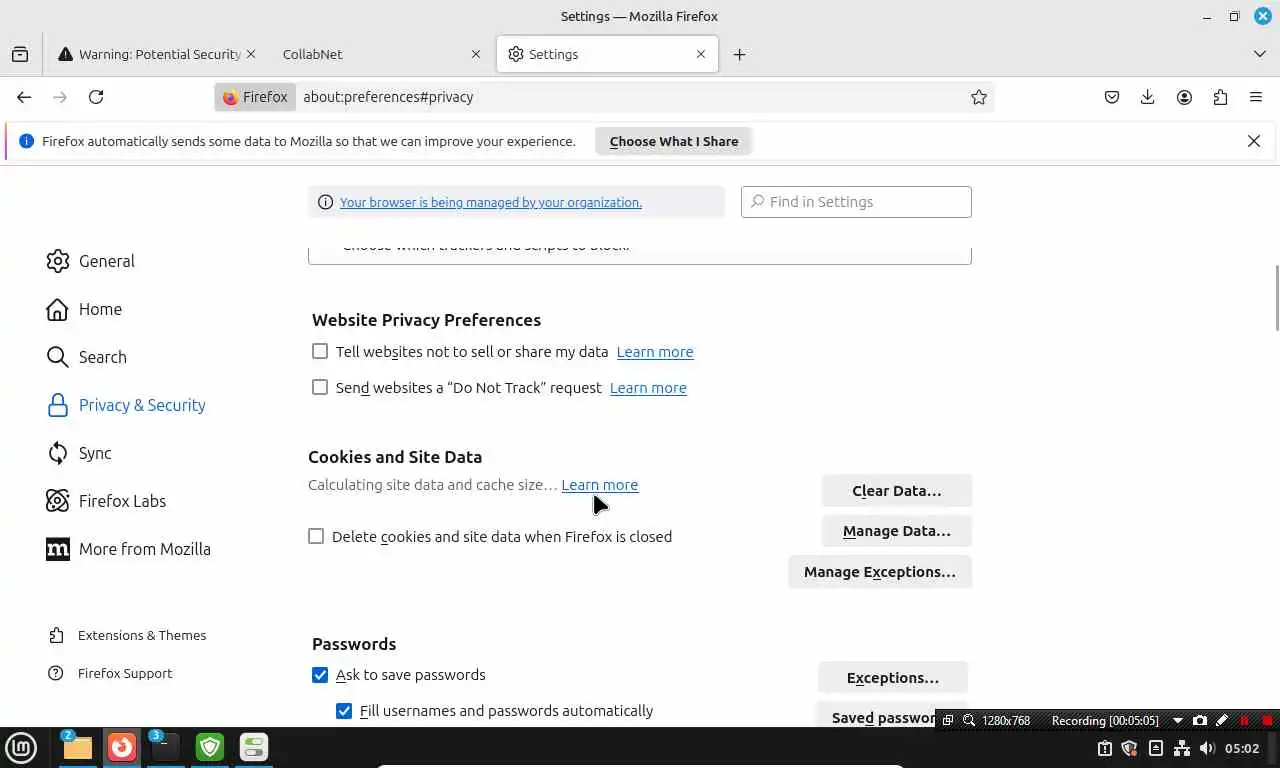Open the Extensions puzzle icon
The image size is (1280, 768).
point(1220,97)
